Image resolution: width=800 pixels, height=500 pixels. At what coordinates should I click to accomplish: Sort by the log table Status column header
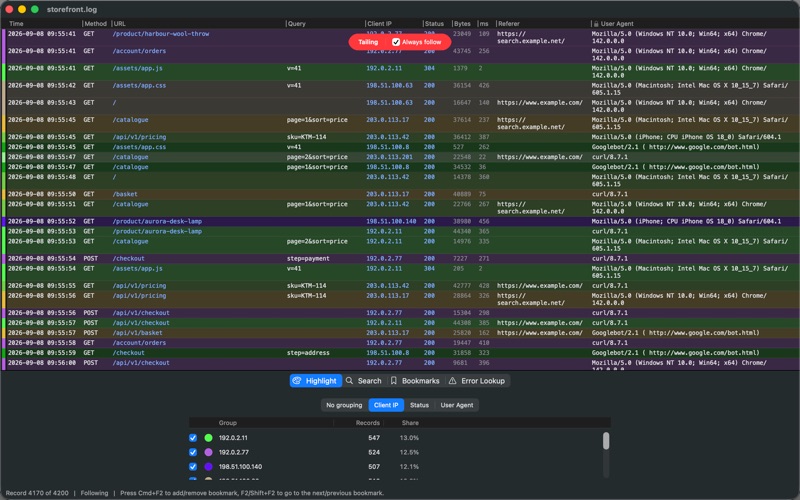point(436,23)
